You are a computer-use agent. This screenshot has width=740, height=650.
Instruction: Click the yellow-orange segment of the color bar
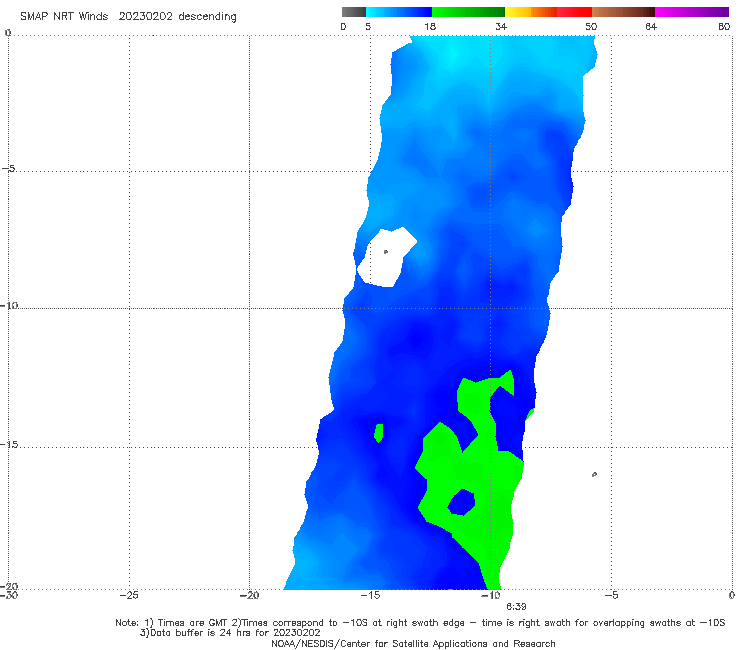pyautogui.click(x=531, y=12)
